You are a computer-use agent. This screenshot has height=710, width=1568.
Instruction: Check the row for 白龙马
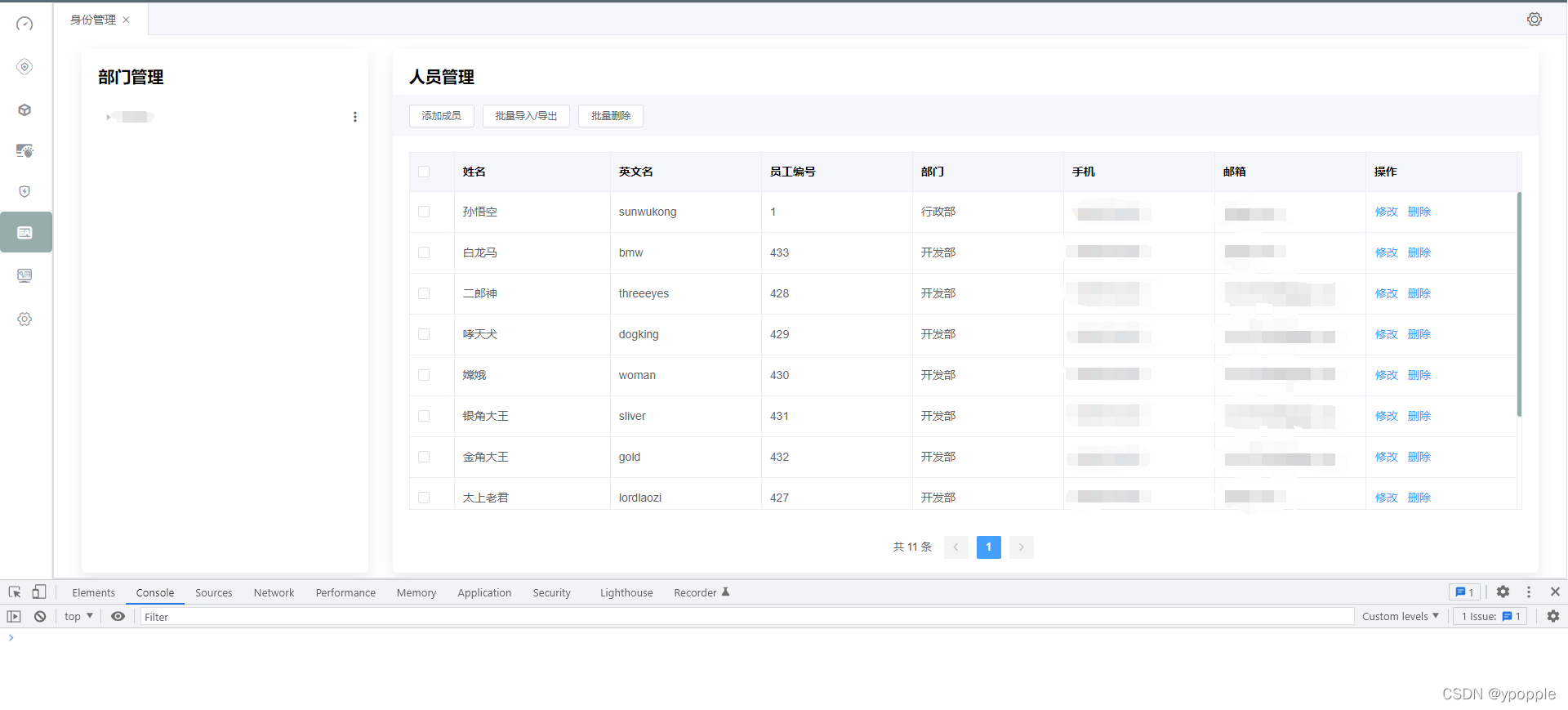(424, 252)
